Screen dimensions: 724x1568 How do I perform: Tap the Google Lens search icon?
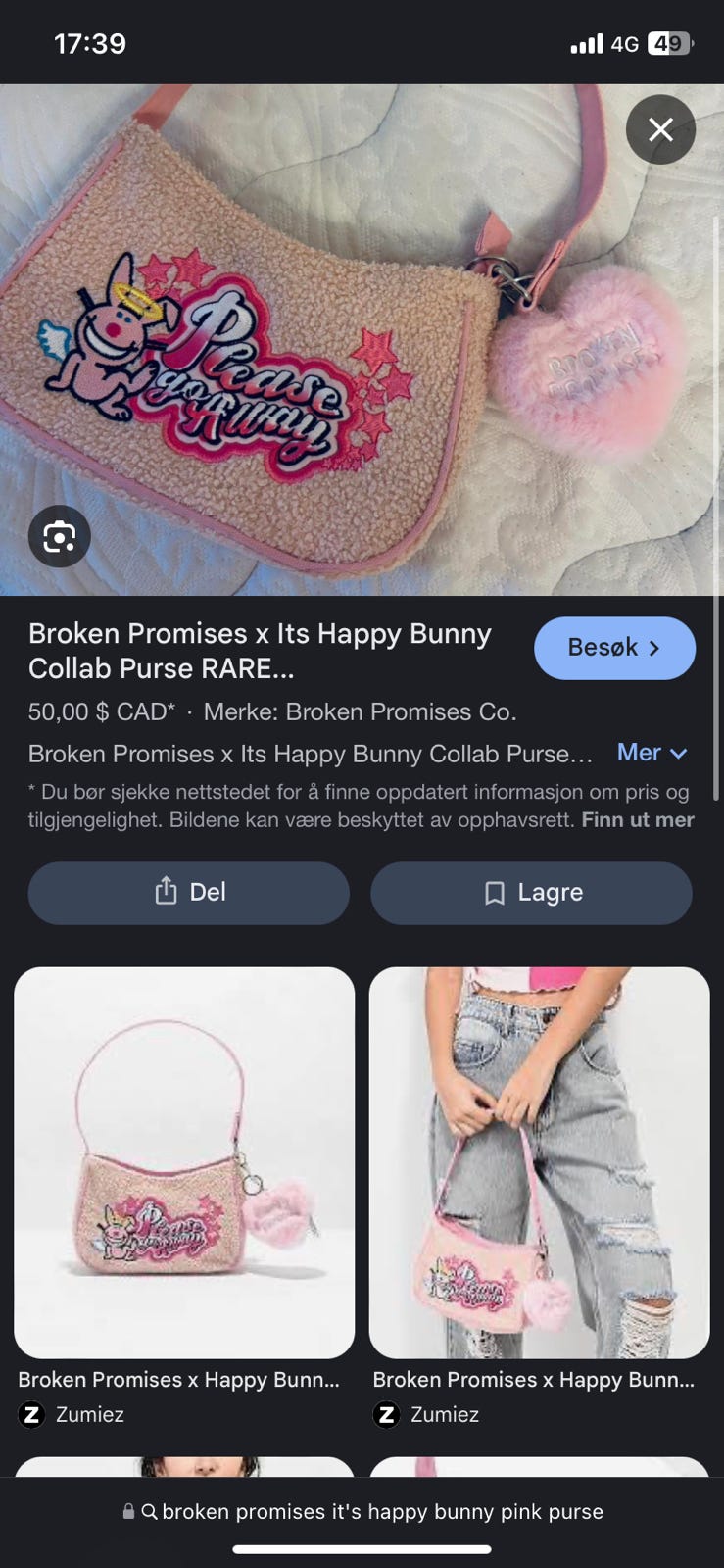tap(60, 536)
